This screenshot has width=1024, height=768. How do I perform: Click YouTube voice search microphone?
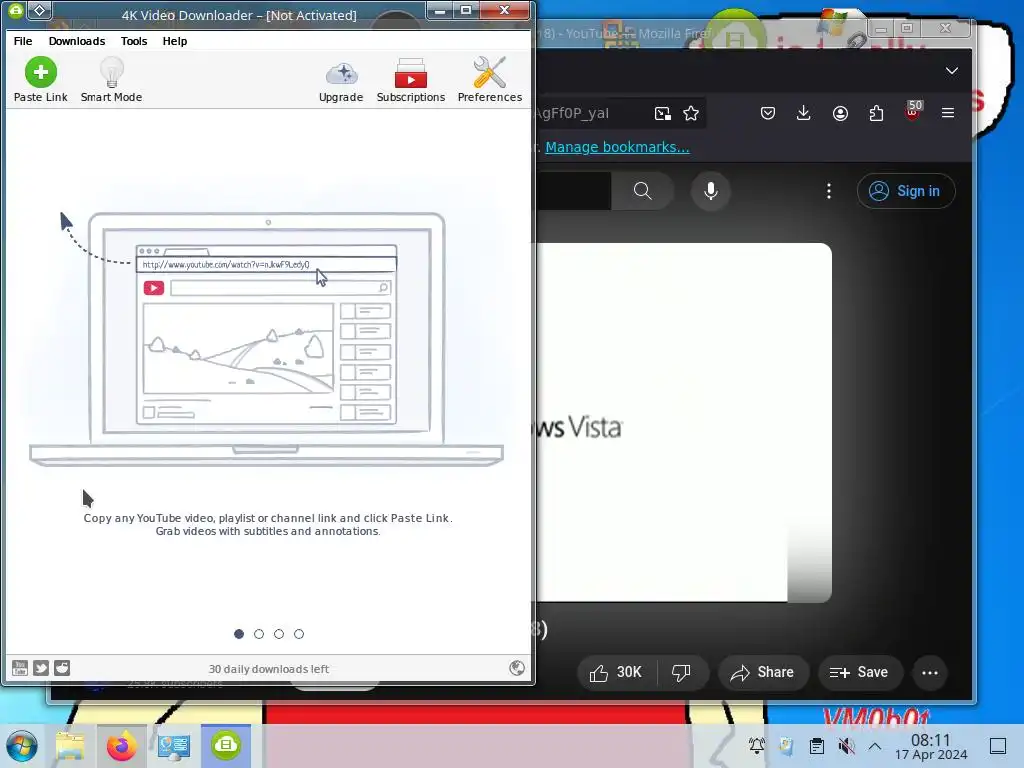coord(711,191)
